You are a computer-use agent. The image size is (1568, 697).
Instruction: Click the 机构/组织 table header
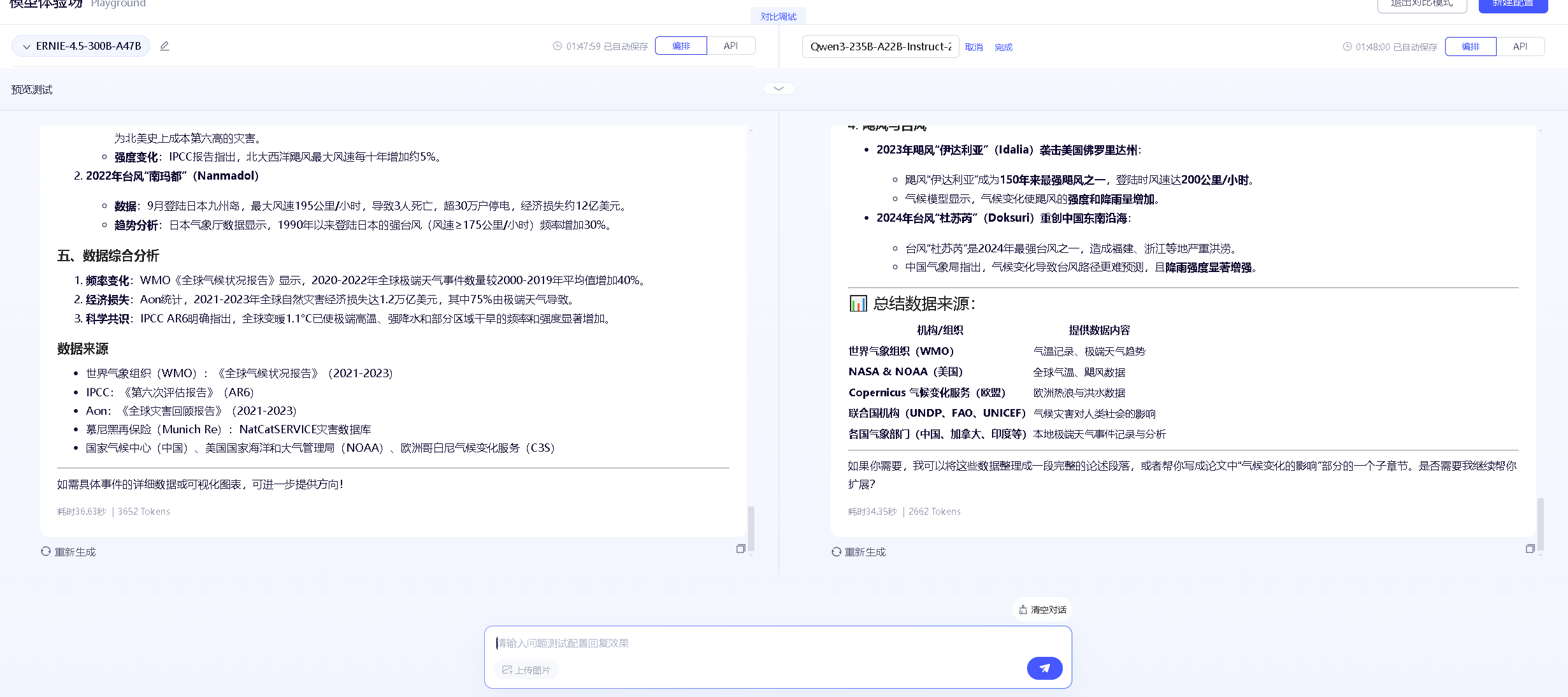(x=940, y=330)
